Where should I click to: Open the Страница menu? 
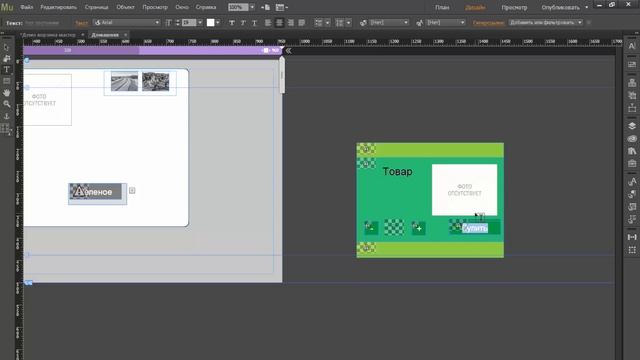coord(96,7)
